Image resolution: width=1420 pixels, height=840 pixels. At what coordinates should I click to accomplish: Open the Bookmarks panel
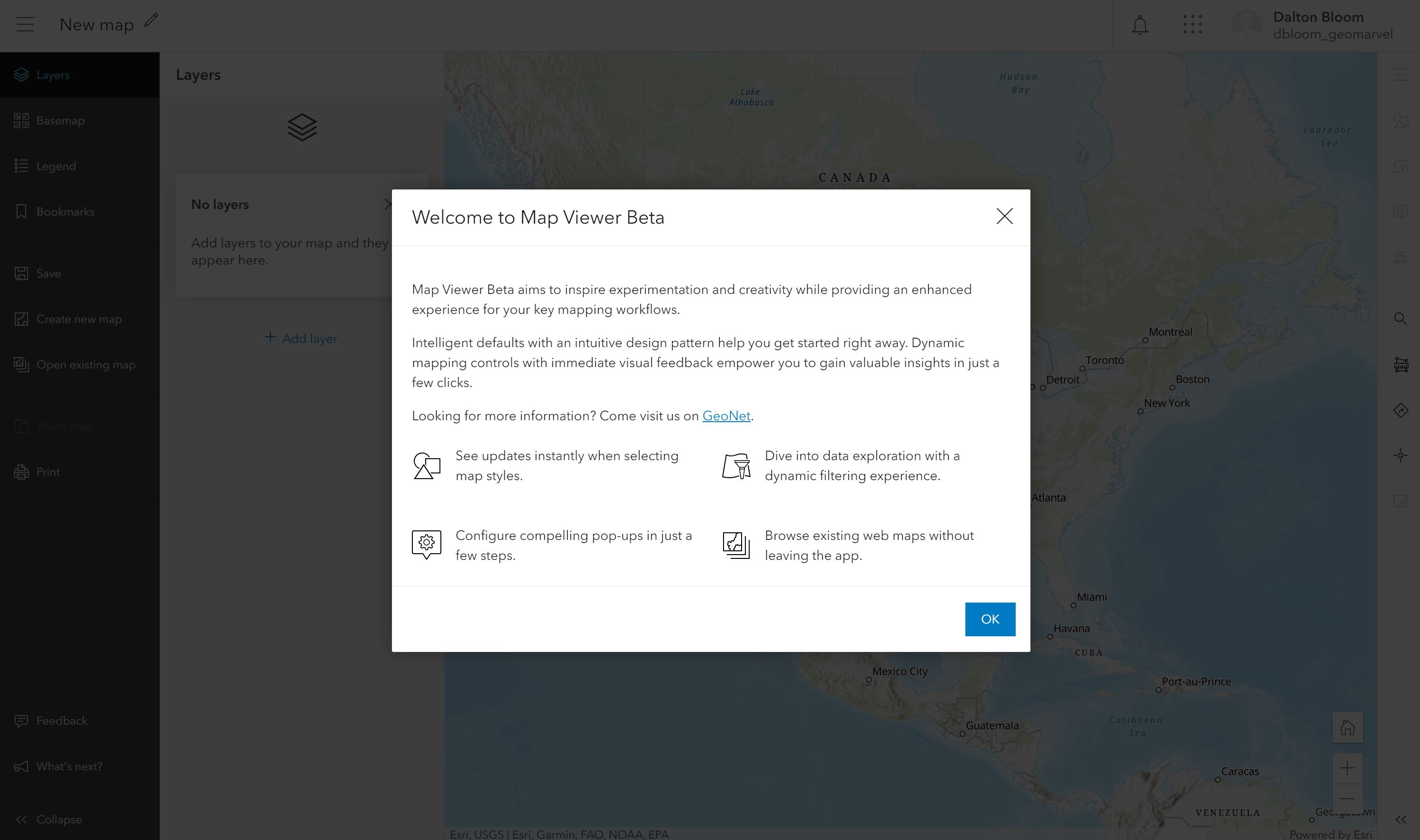tap(65, 211)
